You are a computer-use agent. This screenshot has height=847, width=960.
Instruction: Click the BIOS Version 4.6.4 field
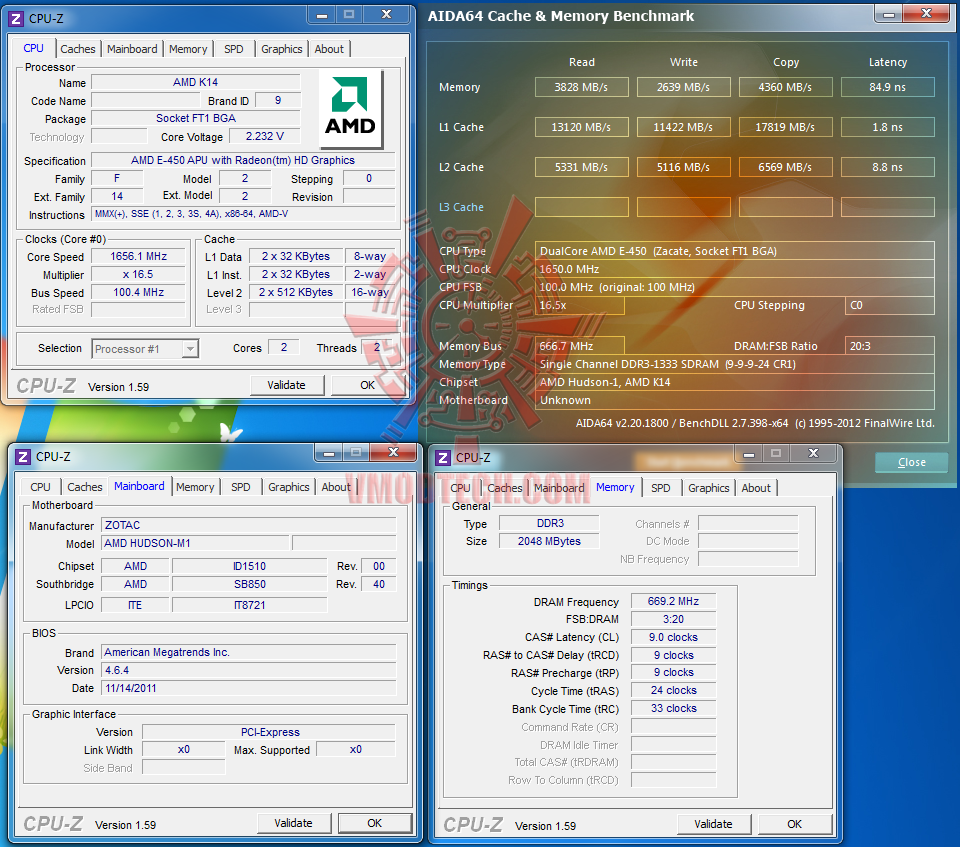pos(249,671)
